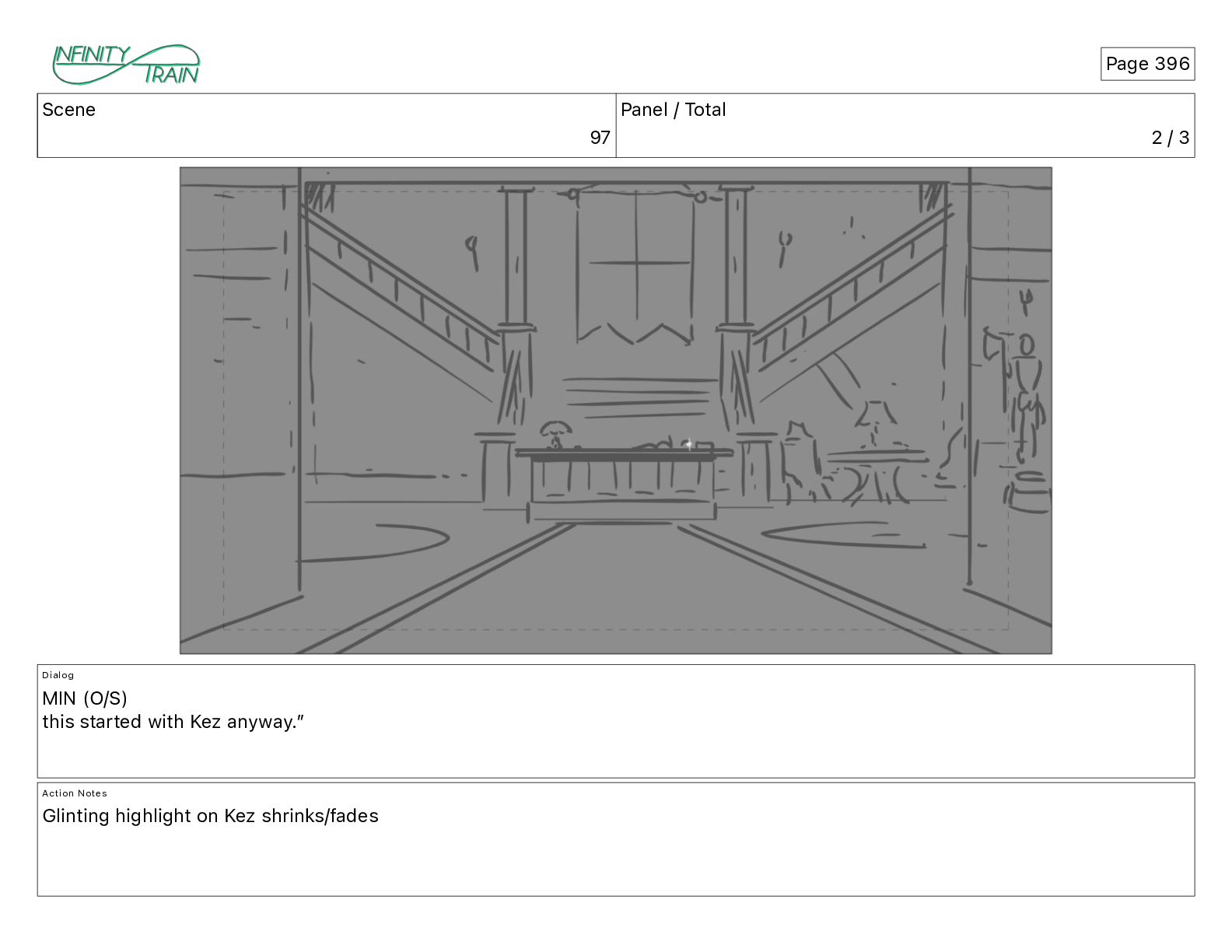Click the Dialog field label
The image size is (1232, 952).
(58, 675)
